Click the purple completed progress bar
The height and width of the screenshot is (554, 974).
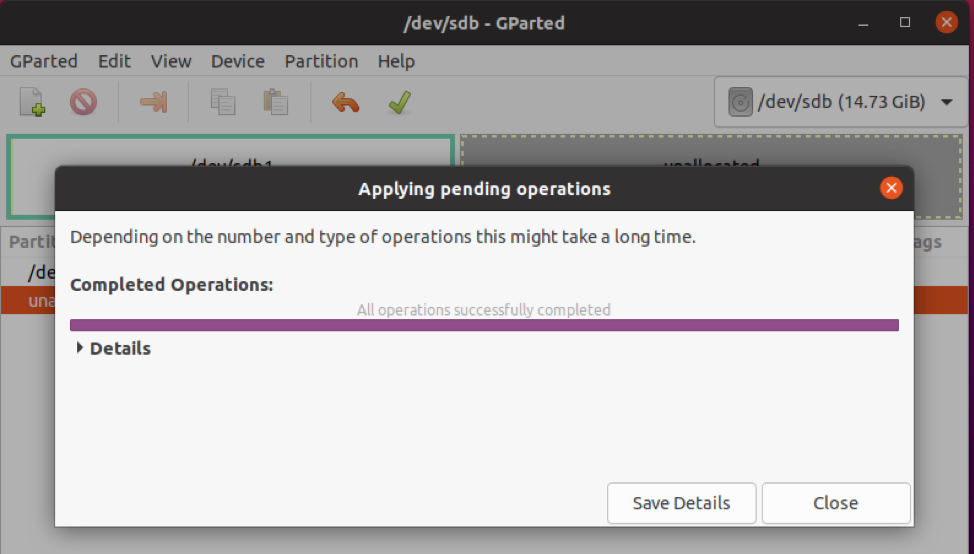click(485, 325)
